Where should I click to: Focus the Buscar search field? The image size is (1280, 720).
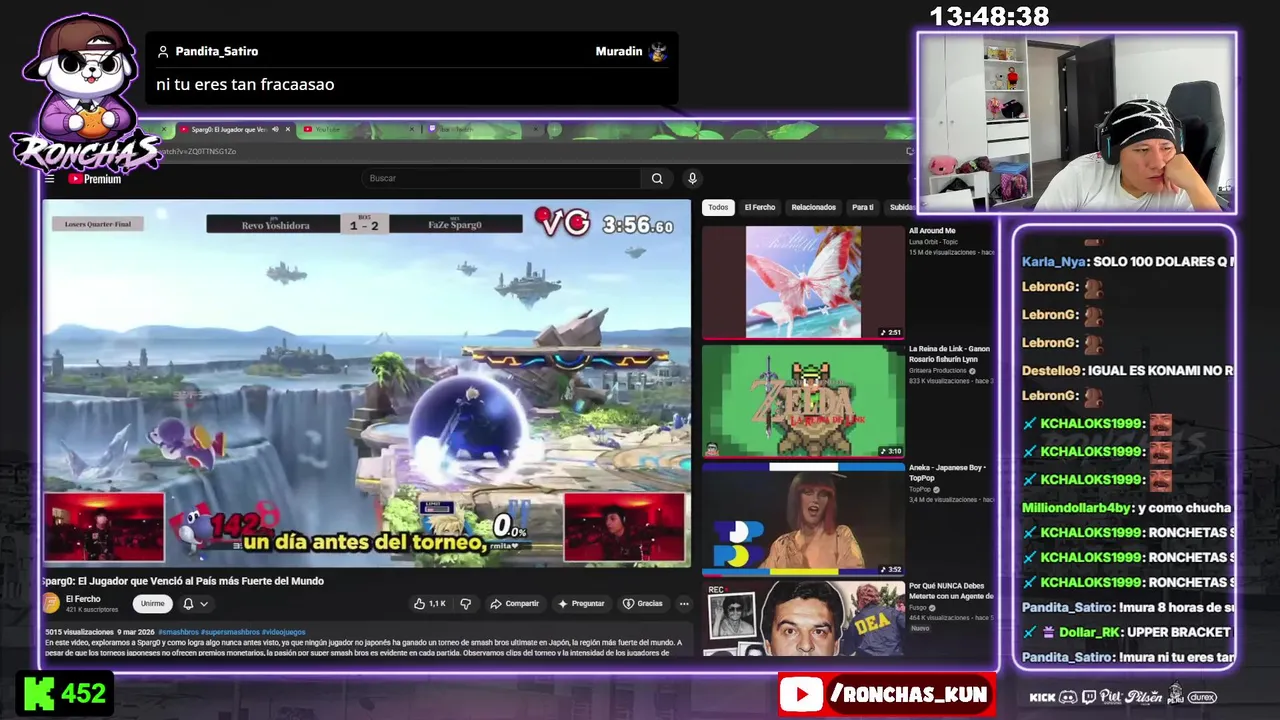pyautogui.click(x=501, y=178)
